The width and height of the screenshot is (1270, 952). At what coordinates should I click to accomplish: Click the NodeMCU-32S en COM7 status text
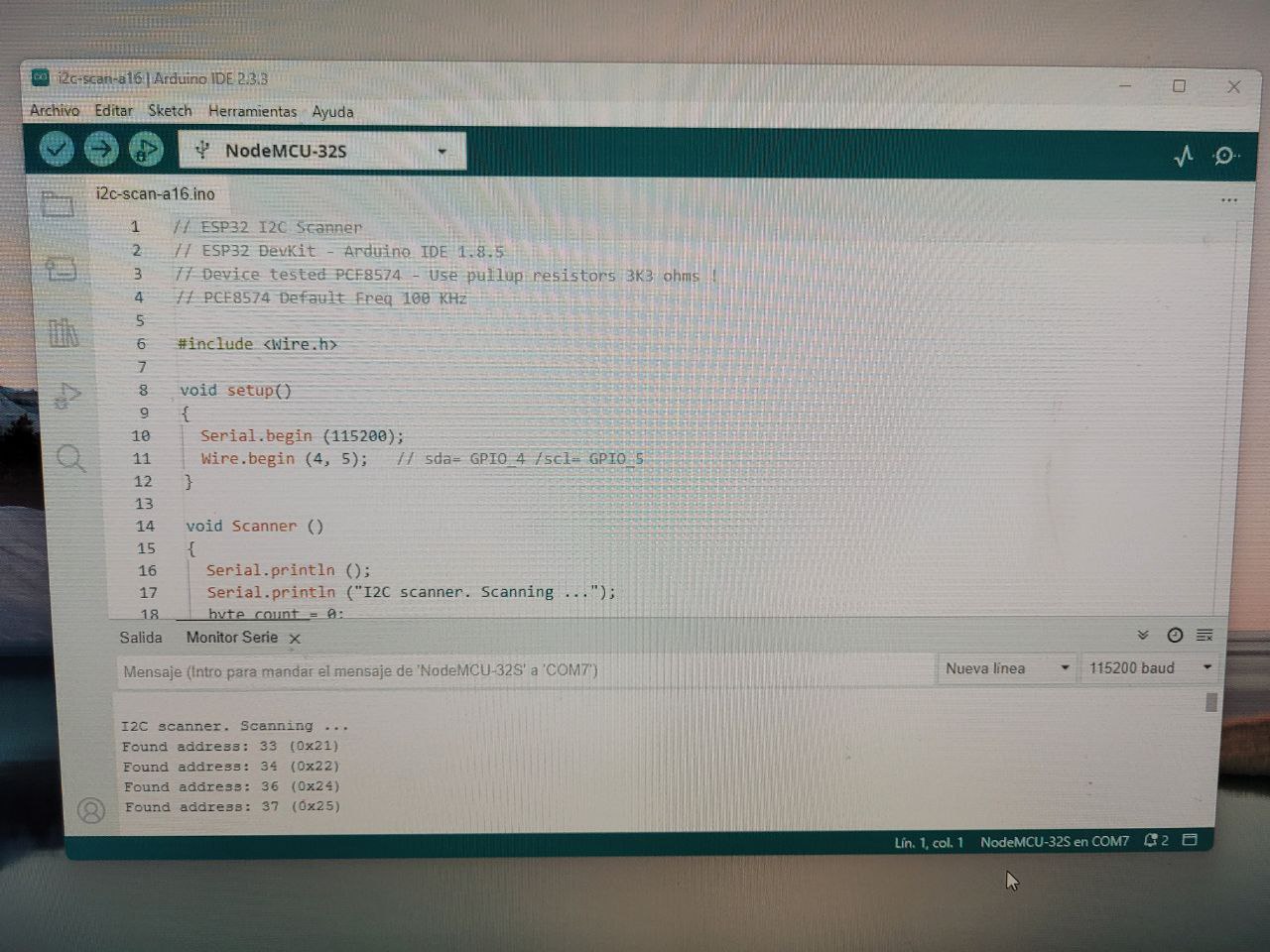coord(1054,841)
